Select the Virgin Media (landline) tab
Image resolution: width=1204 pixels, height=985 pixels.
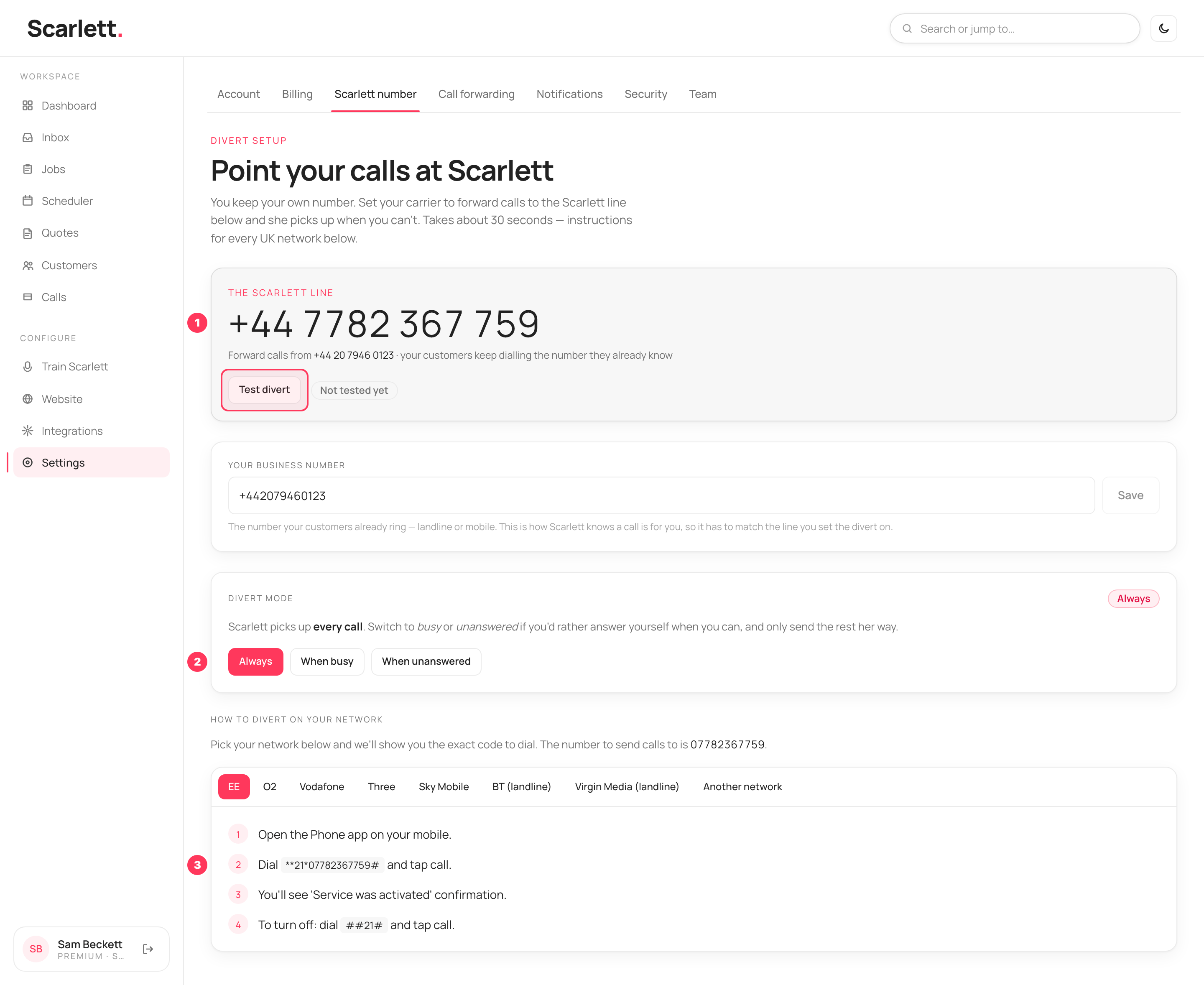pyautogui.click(x=626, y=786)
